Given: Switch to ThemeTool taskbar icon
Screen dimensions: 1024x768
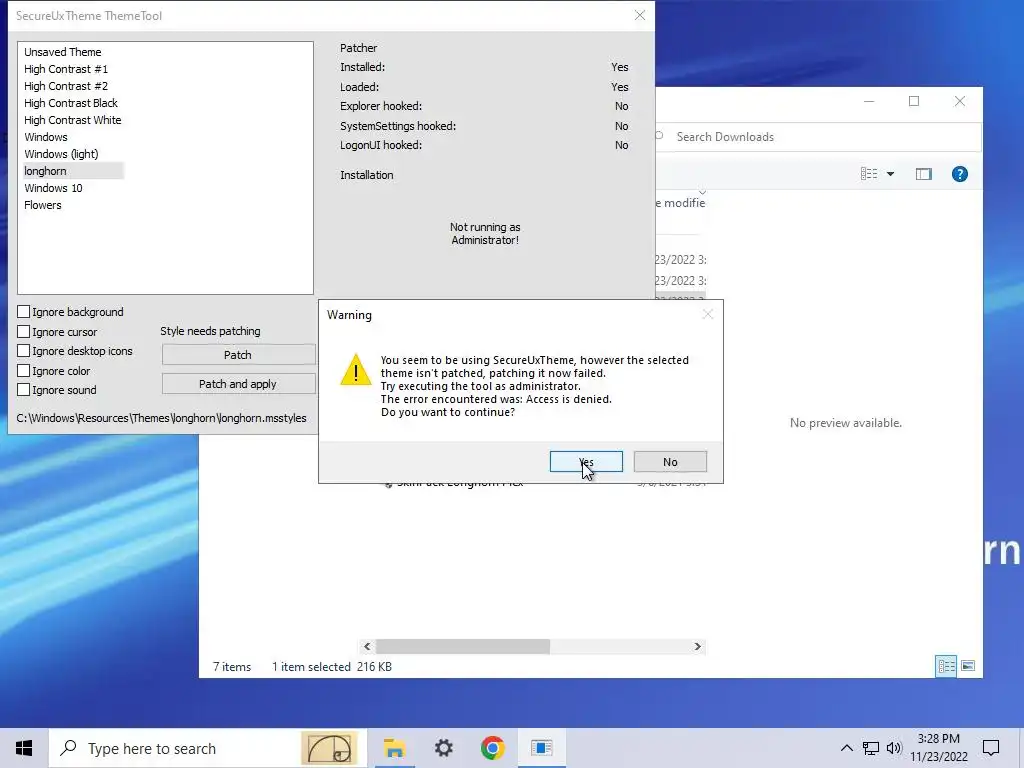Looking at the screenshot, I should click(x=542, y=748).
